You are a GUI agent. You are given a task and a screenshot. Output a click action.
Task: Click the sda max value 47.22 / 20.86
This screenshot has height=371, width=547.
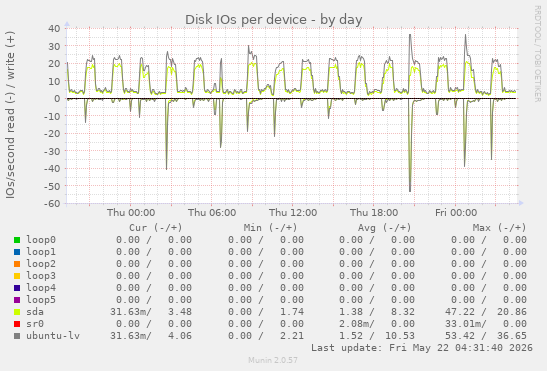[x=486, y=312]
